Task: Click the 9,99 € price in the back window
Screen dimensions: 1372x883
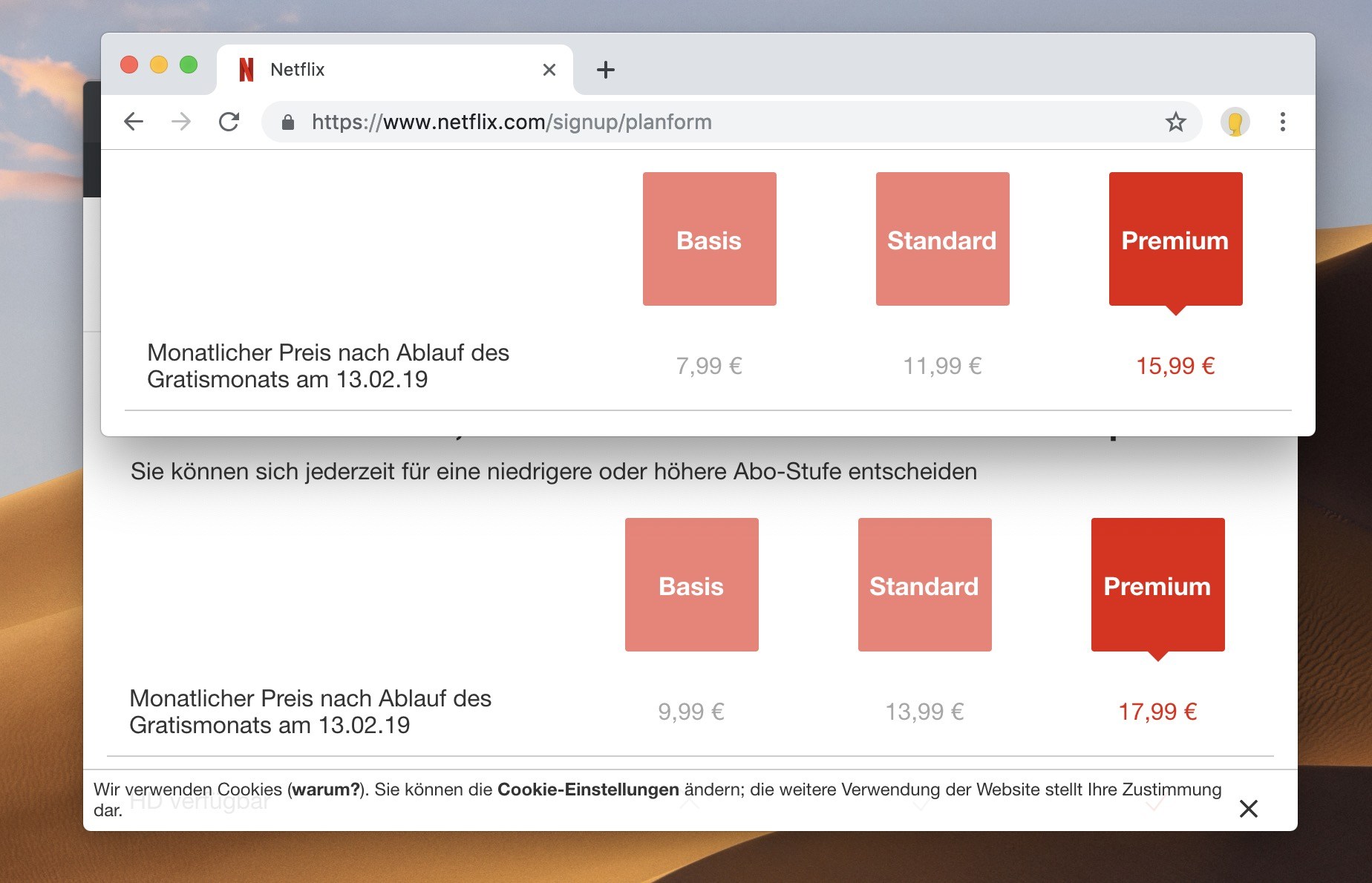Action: (691, 712)
